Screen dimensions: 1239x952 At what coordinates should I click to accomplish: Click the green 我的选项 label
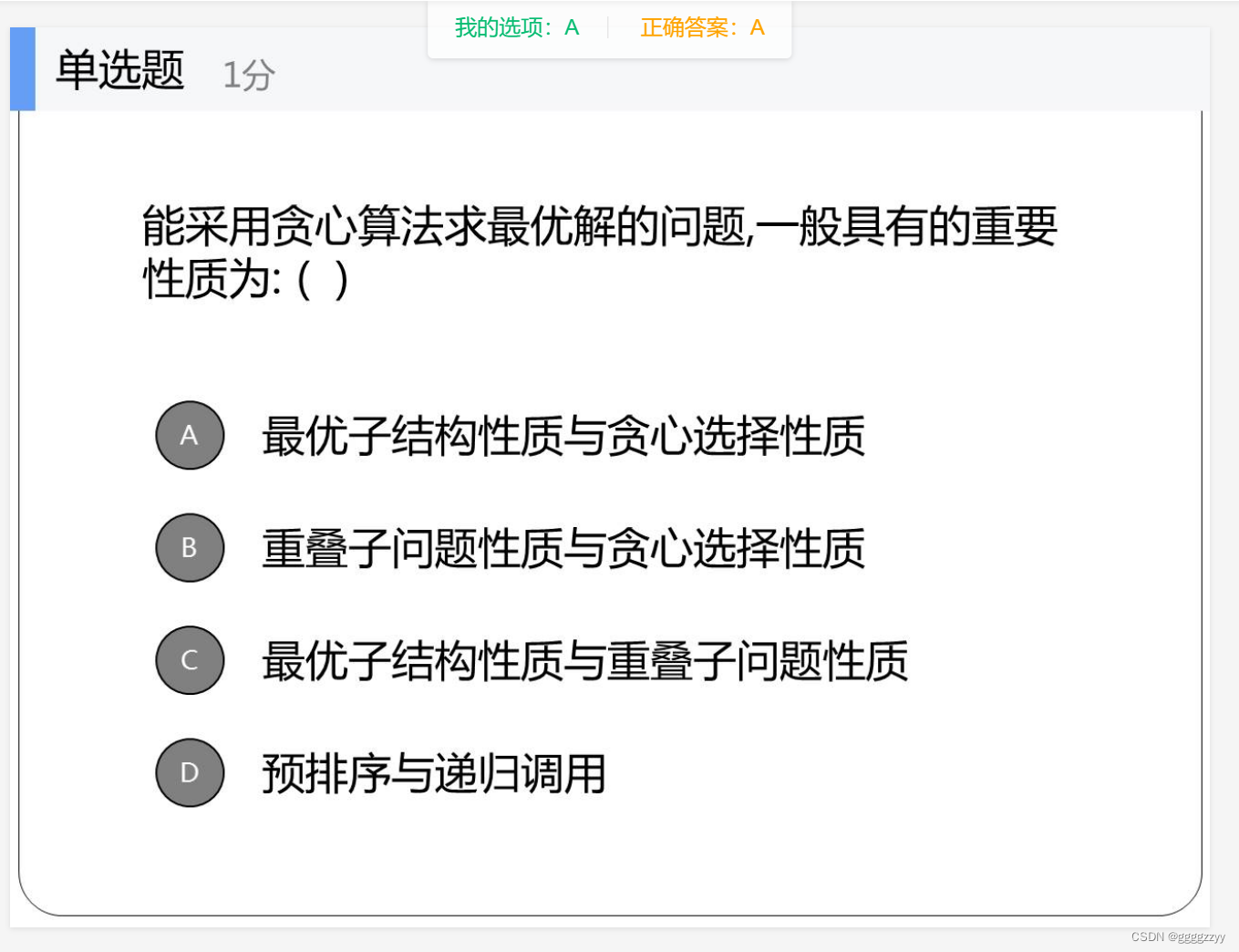click(500, 28)
